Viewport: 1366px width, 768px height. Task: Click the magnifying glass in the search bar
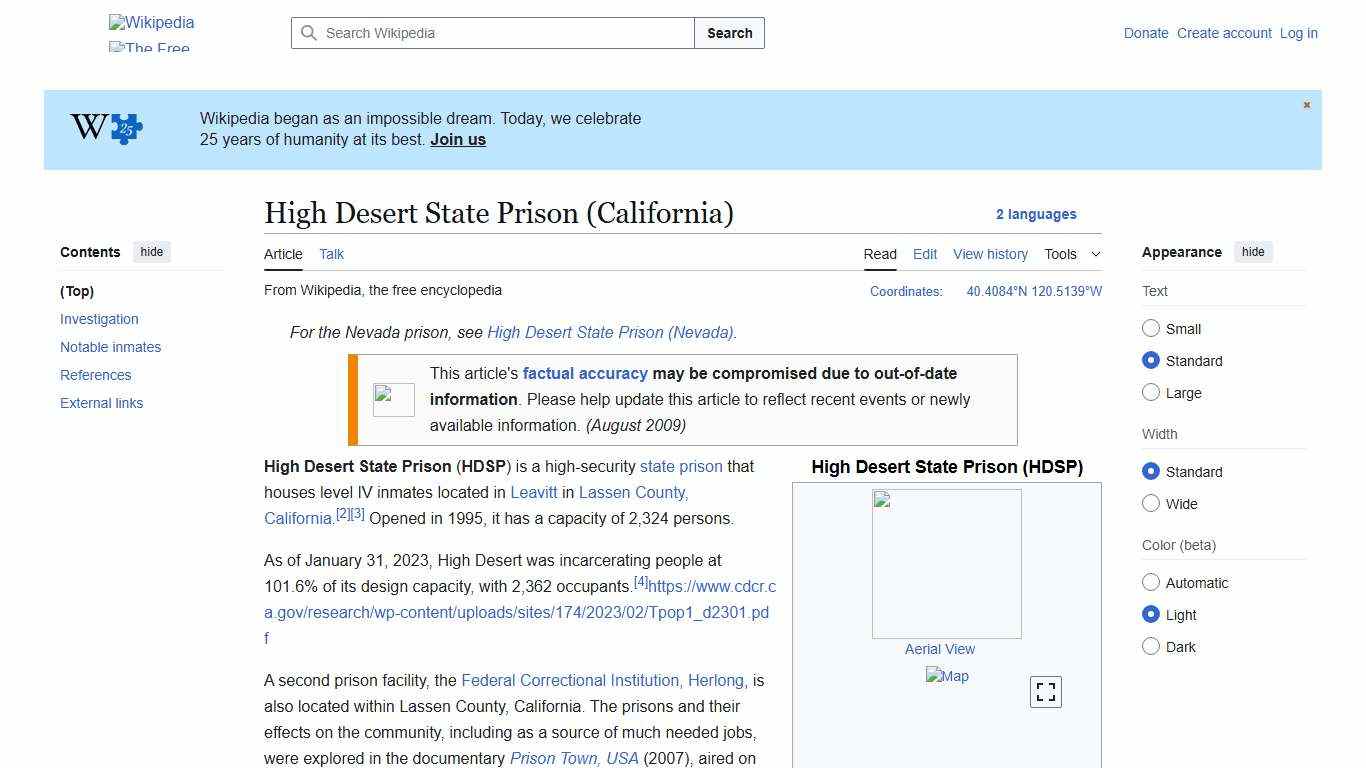pyautogui.click(x=309, y=33)
